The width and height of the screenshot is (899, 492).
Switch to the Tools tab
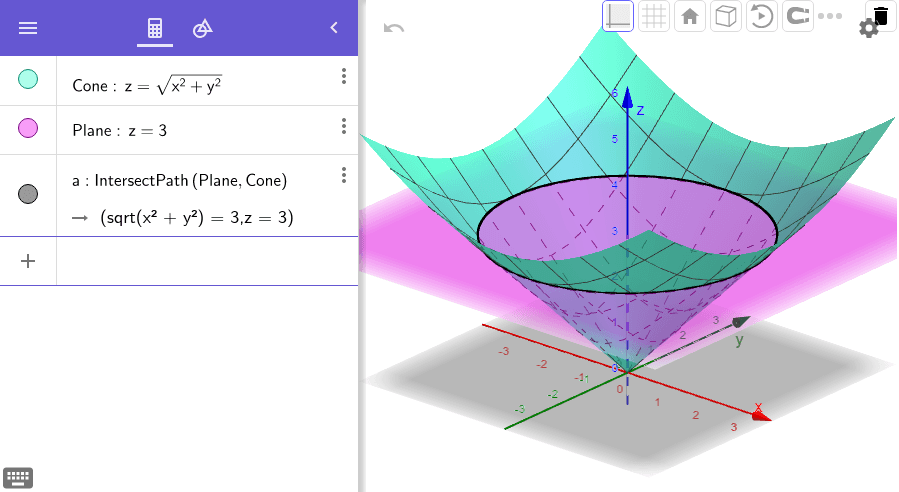202,28
